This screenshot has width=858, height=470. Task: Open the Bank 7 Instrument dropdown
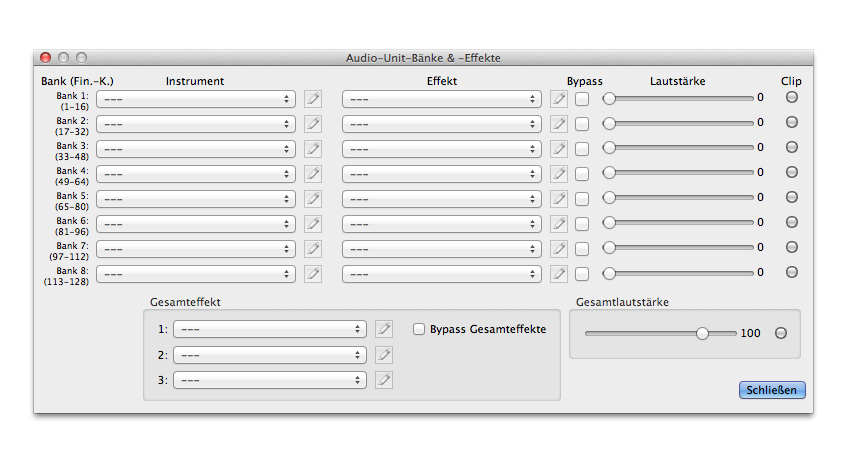click(x=196, y=249)
